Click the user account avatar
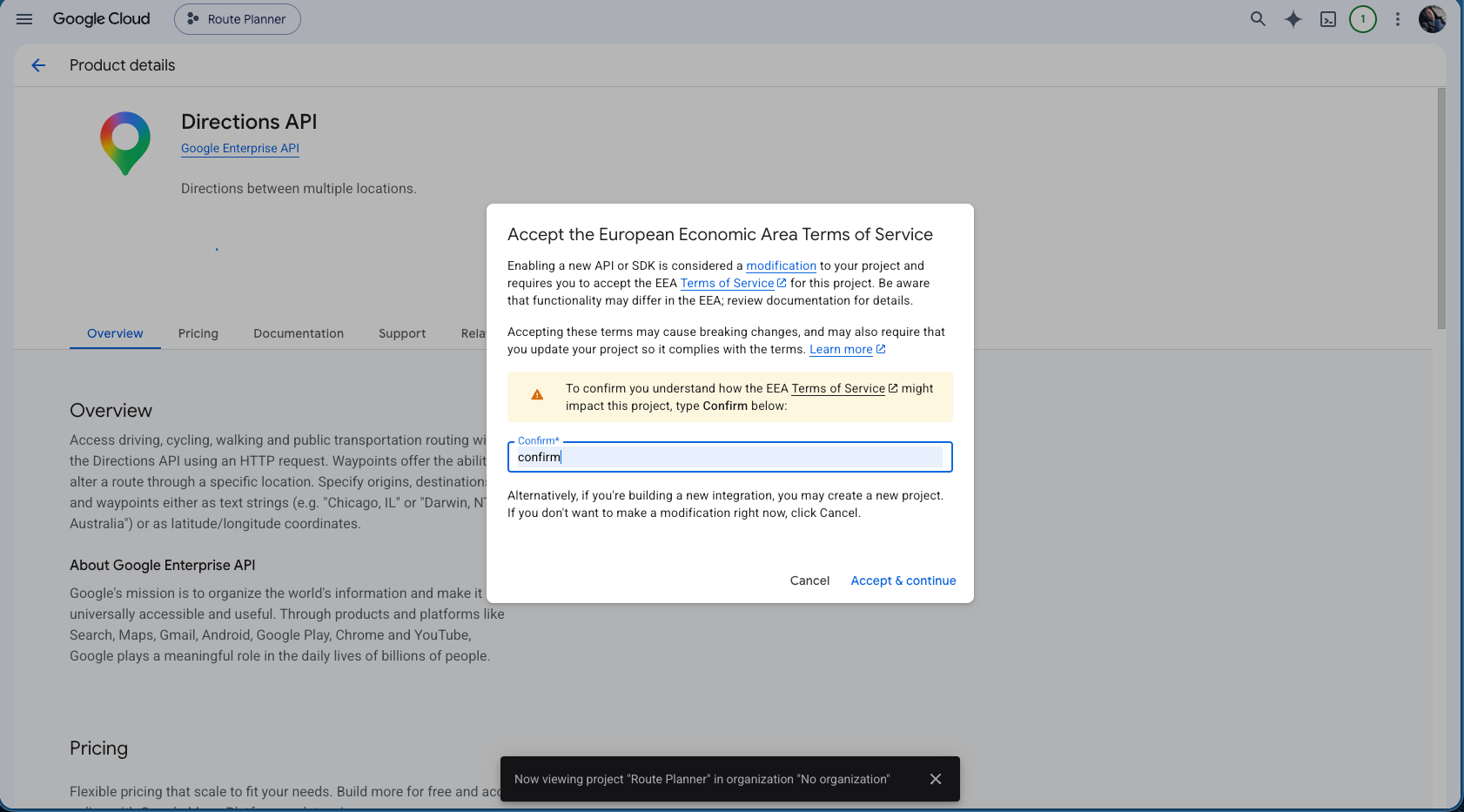This screenshot has height=812, width=1464. point(1433,19)
